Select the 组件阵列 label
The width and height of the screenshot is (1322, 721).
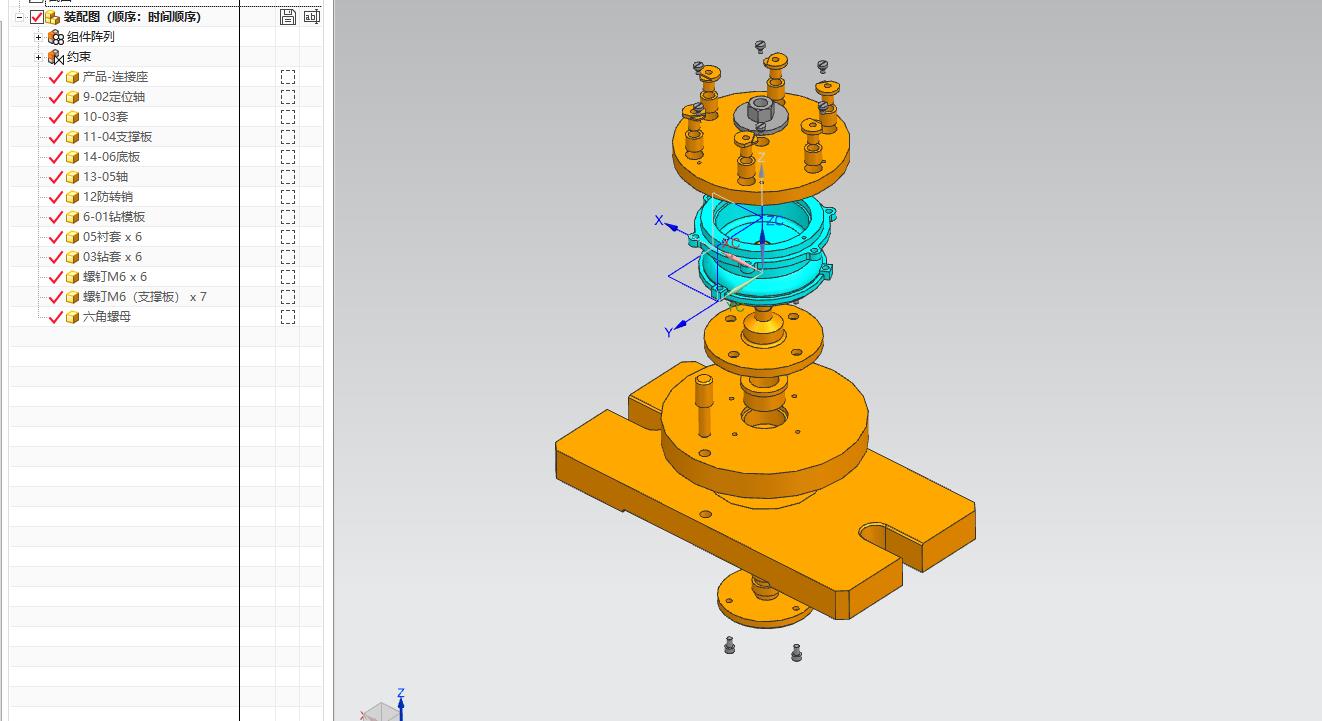pos(91,37)
